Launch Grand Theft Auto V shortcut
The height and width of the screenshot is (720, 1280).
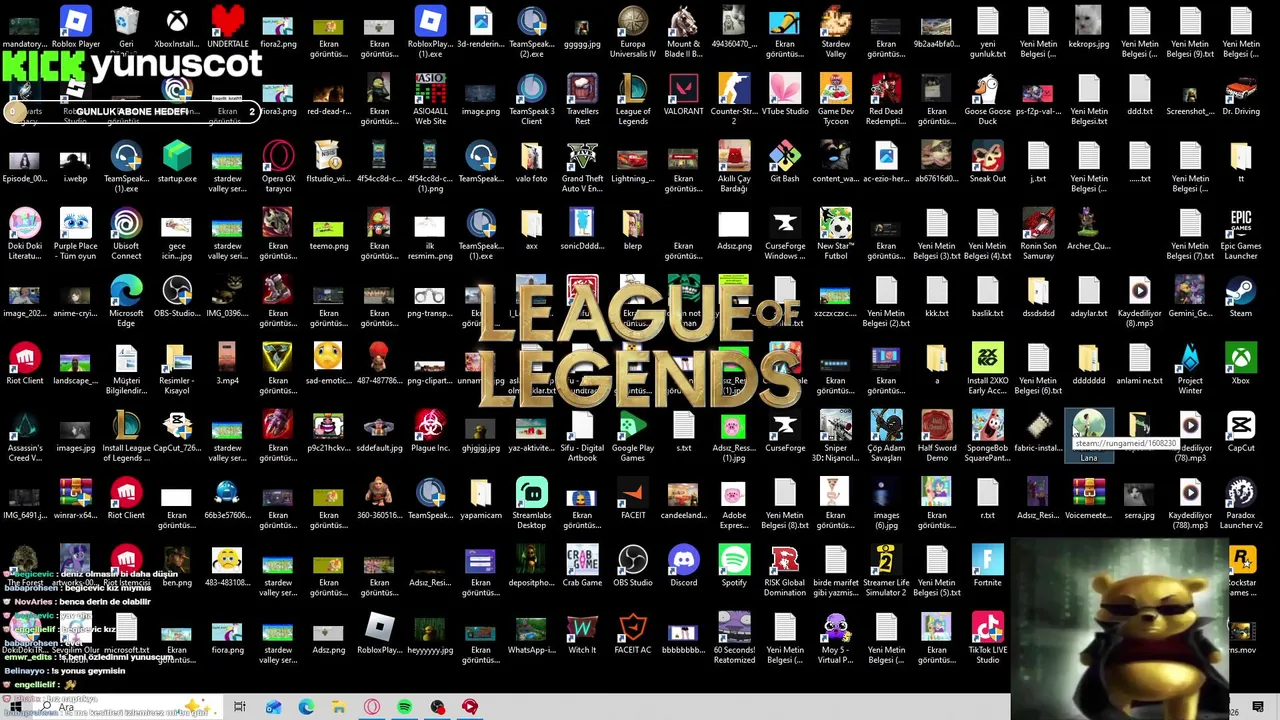(582, 166)
